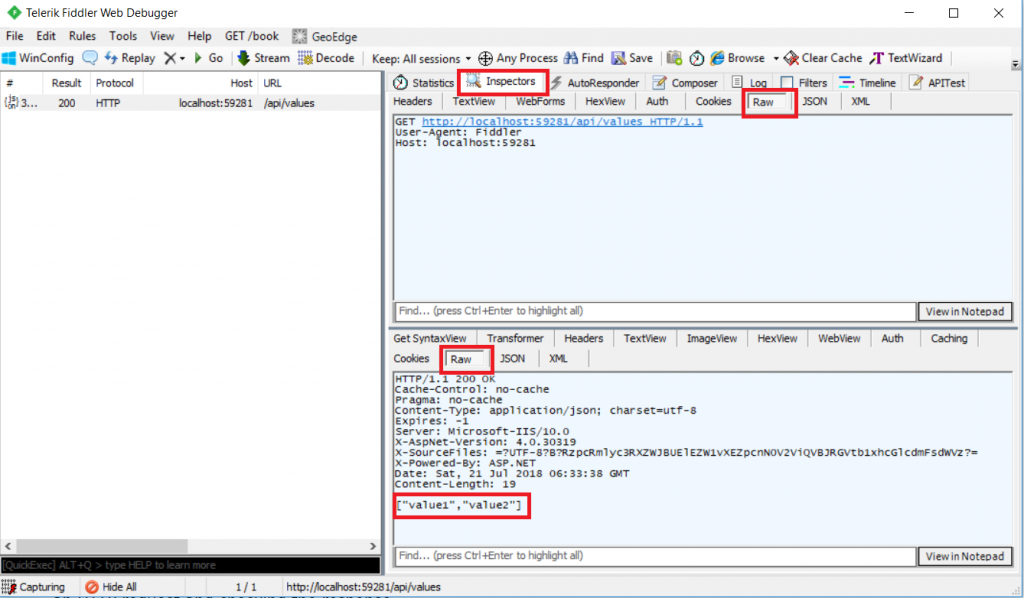Image resolution: width=1024 pixels, height=598 pixels.
Task: Open the File menu
Action: (14, 36)
